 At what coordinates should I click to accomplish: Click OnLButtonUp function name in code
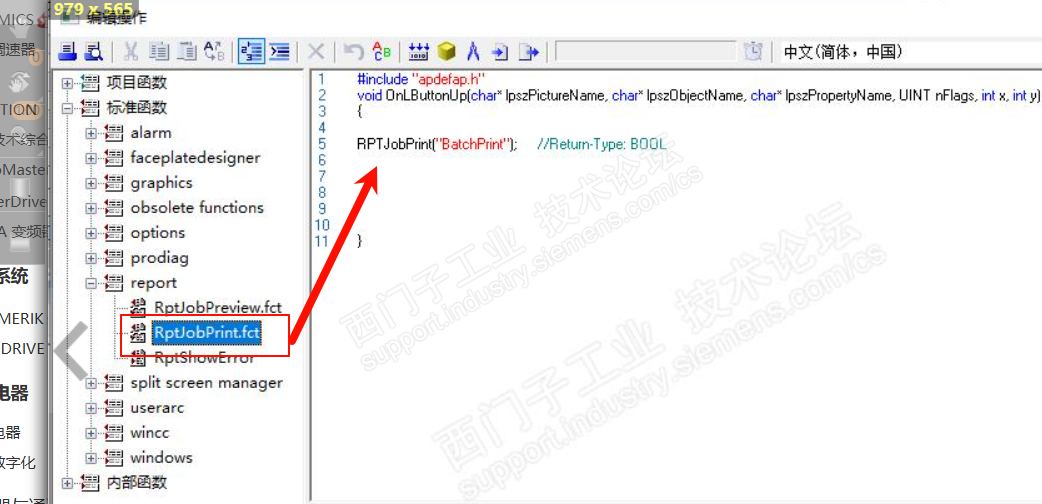pos(426,95)
